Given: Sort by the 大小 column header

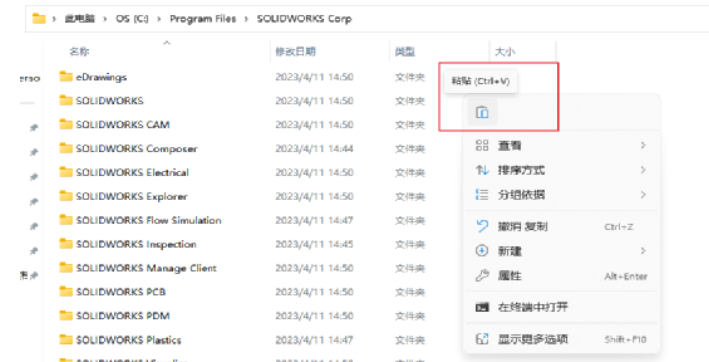Looking at the screenshot, I should pos(505,52).
